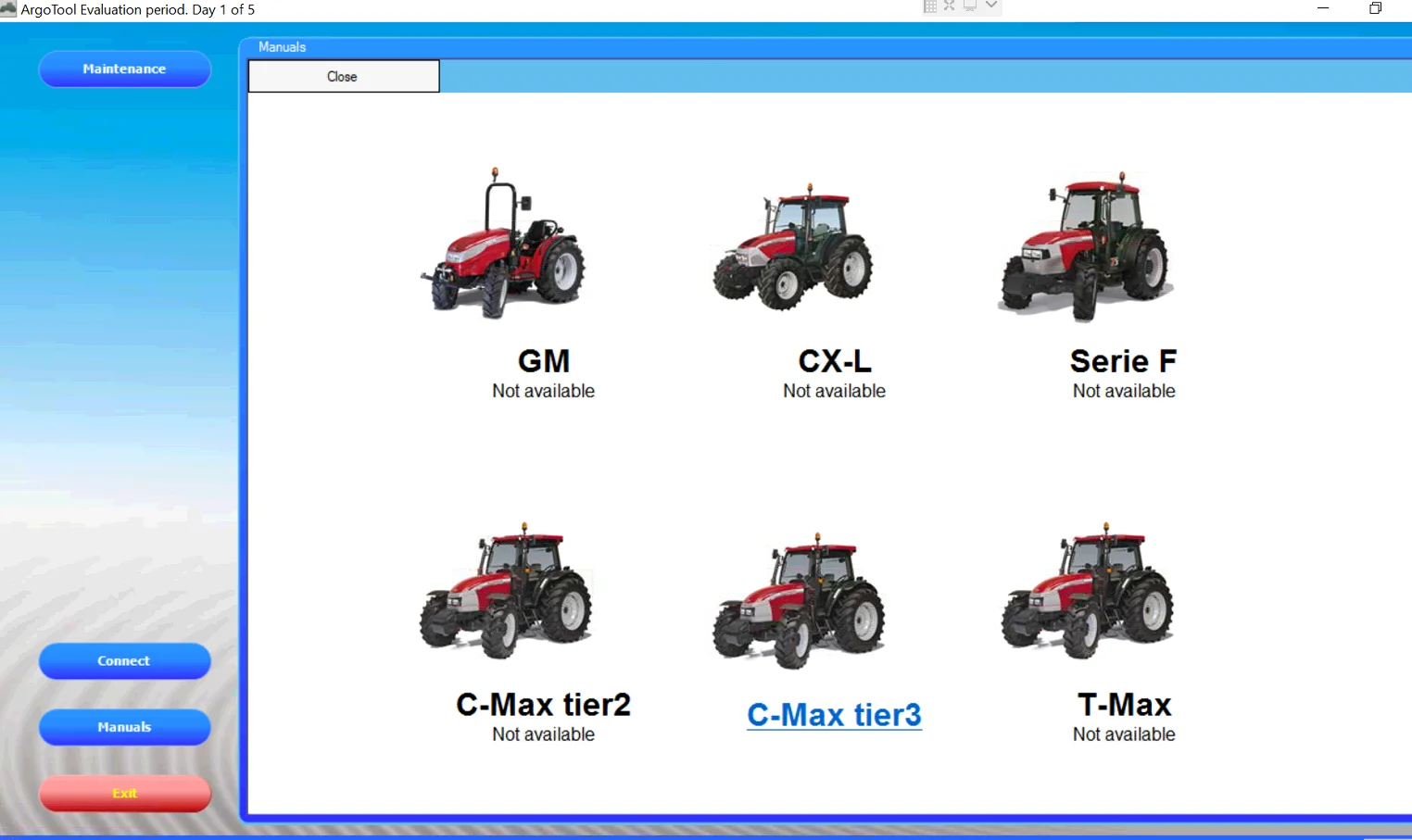Exit the application with the red button

pyautogui.click(x=124, y=794)
